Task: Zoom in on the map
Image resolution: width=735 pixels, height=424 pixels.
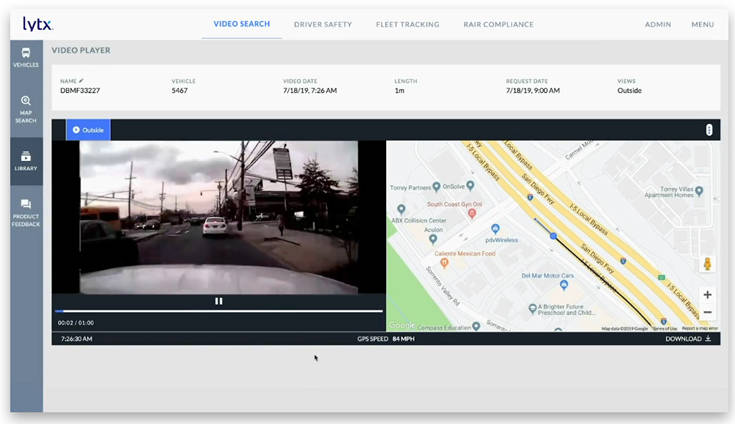Action: (707, 295)
